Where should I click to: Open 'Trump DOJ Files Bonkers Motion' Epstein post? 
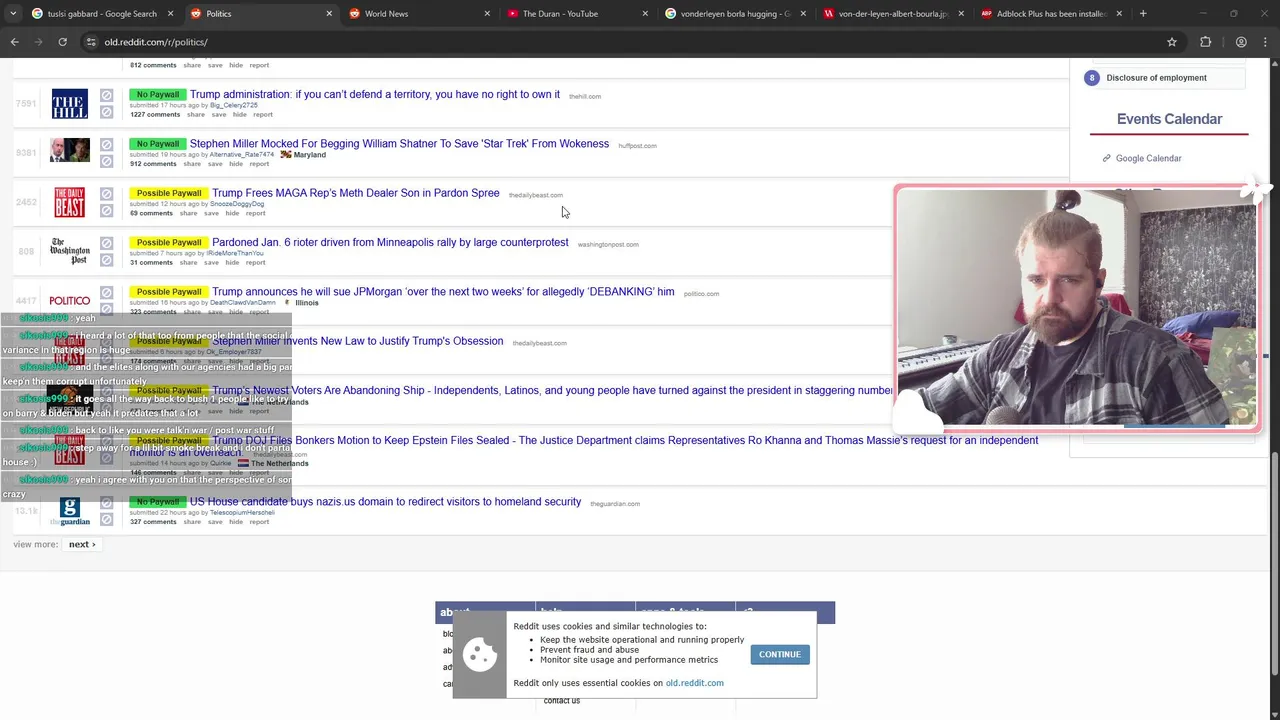(625, 440)
